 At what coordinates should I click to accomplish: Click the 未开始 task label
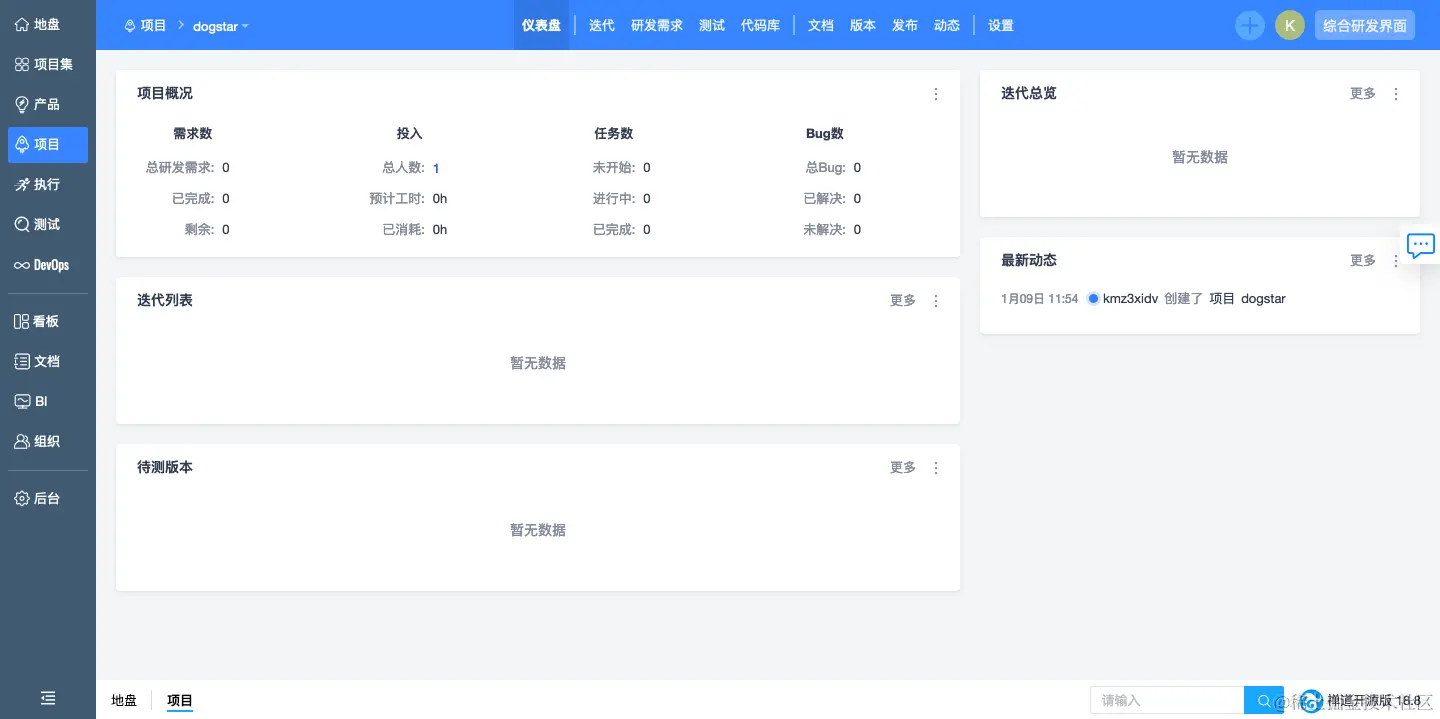click(614, 168)
